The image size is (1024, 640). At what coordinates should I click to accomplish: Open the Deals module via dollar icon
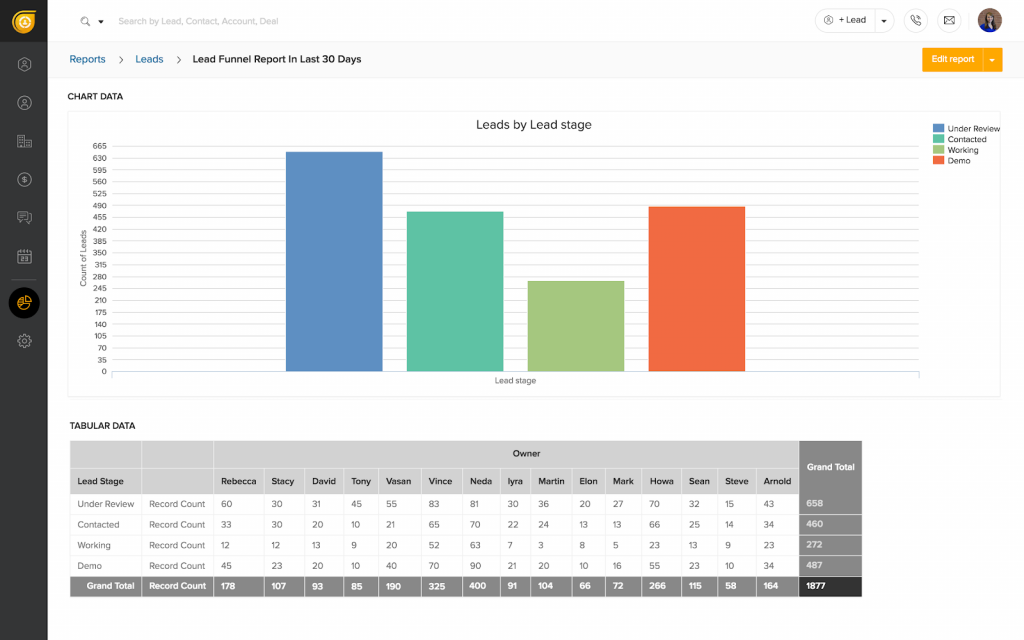click(23, 180)
